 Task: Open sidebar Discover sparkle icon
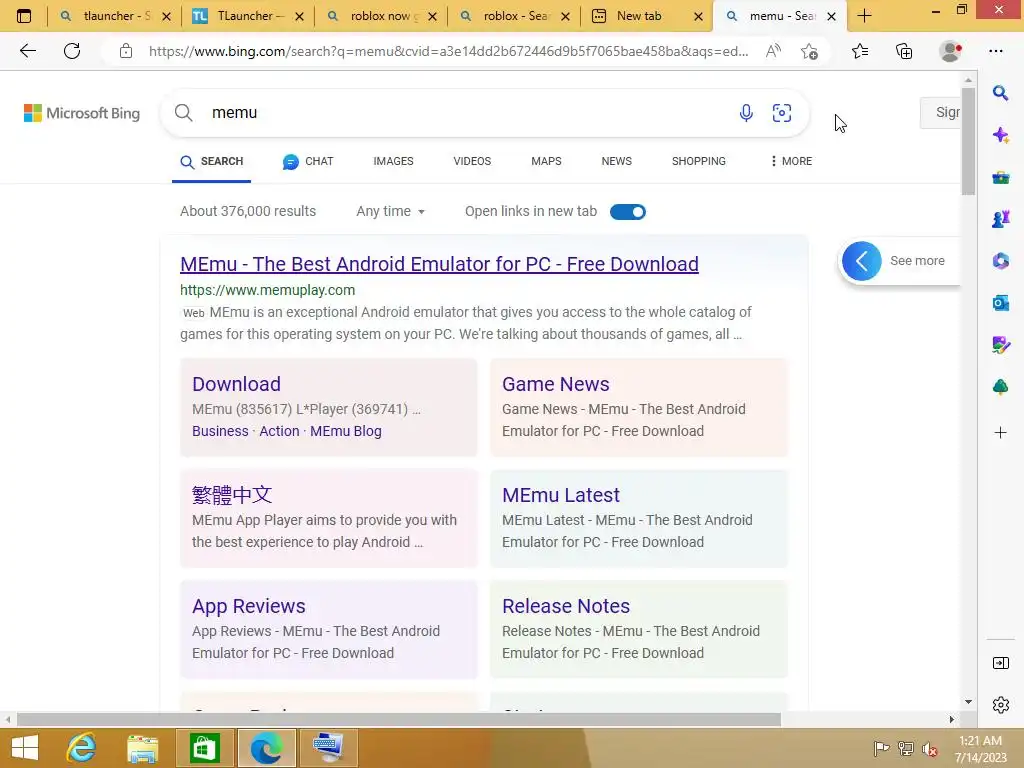[x=1000, y=135]
